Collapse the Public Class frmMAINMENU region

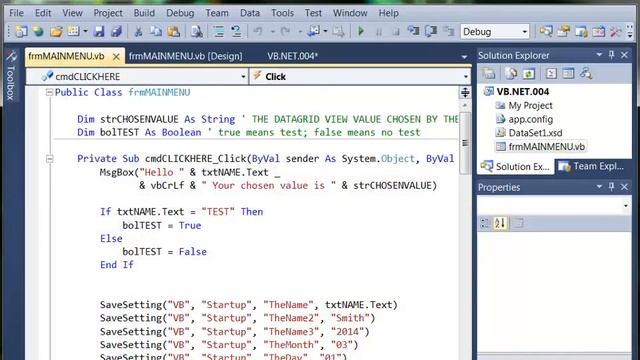(x=49, y=92)
